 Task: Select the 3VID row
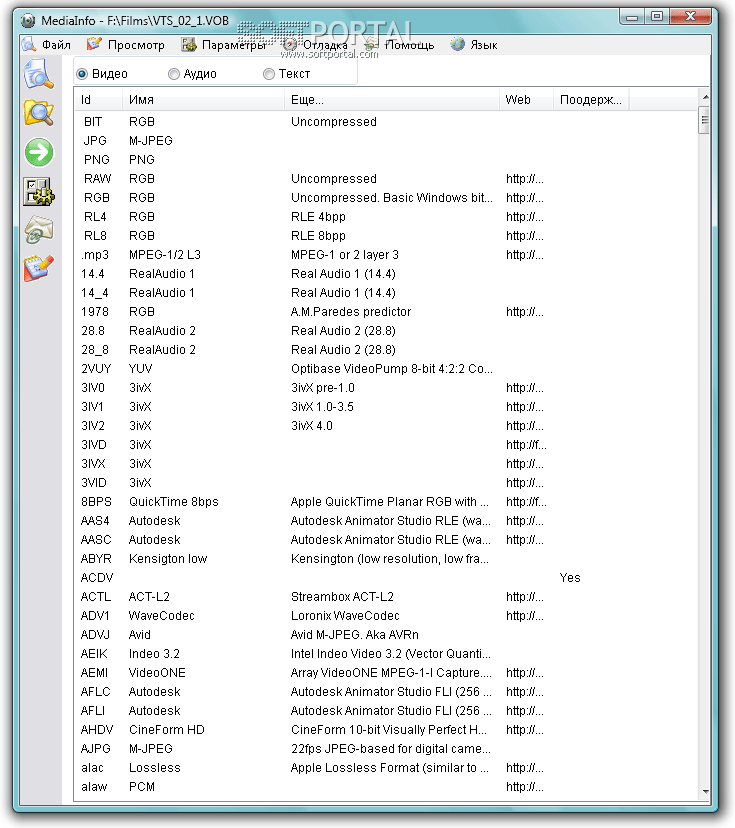(x=386, y=483)
